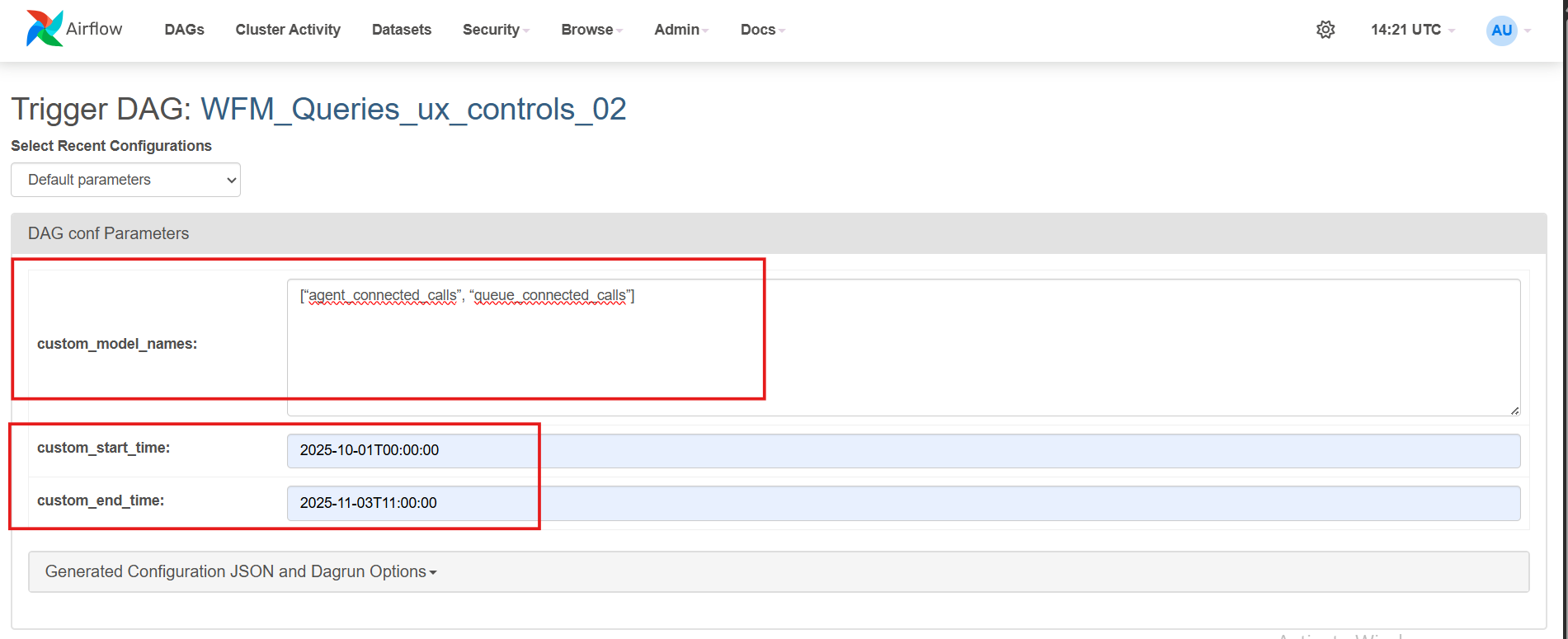Expand the Docs menu
Image resolution: width=1568 pixels, height=639 pixels.
[762, 30]
